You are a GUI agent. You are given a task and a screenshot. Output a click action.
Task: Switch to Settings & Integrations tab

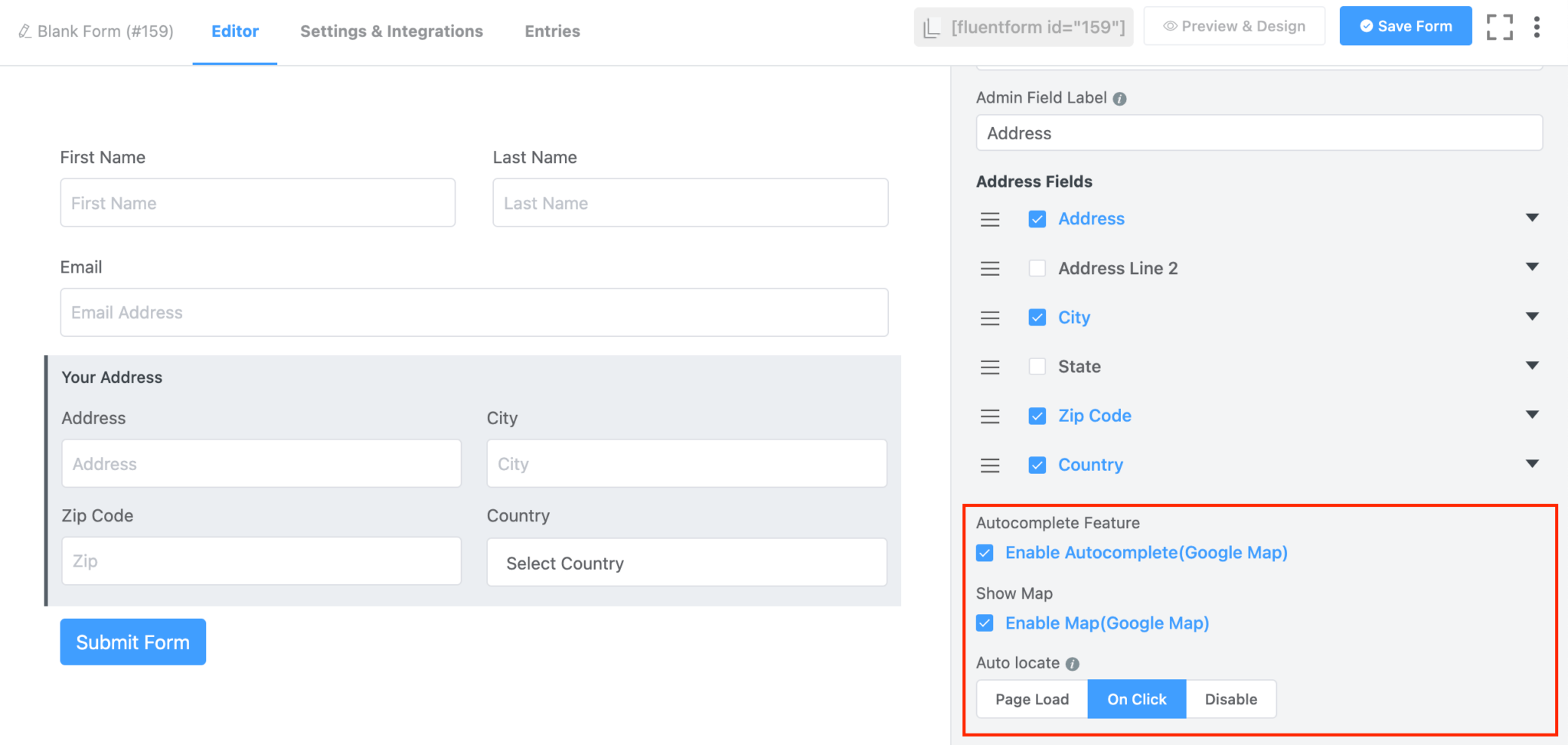(x=391, y=31)
